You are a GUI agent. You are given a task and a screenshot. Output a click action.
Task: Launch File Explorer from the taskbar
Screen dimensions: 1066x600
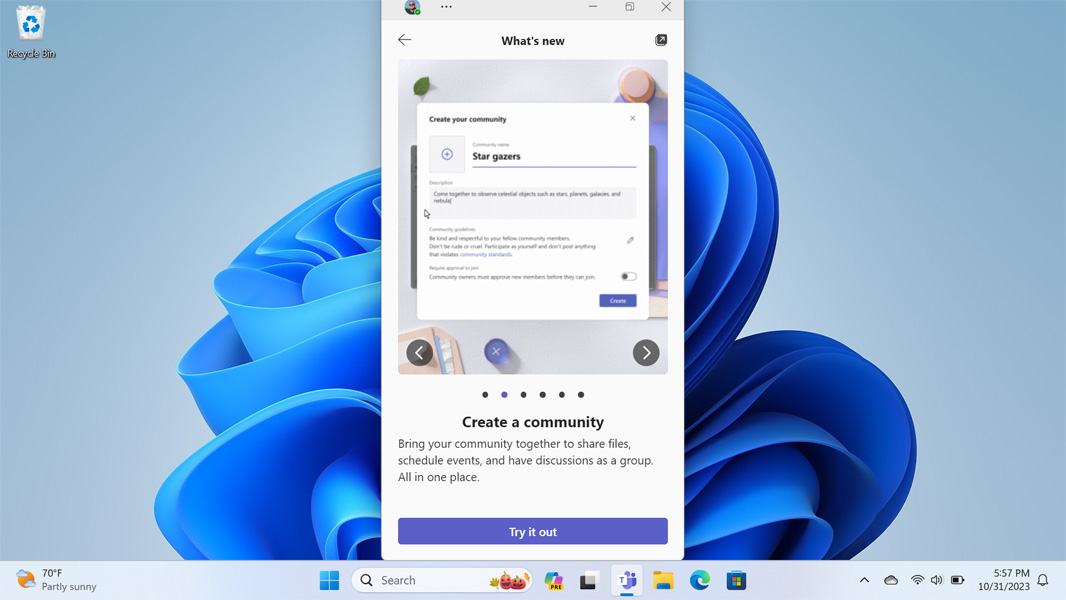[663, 580]
